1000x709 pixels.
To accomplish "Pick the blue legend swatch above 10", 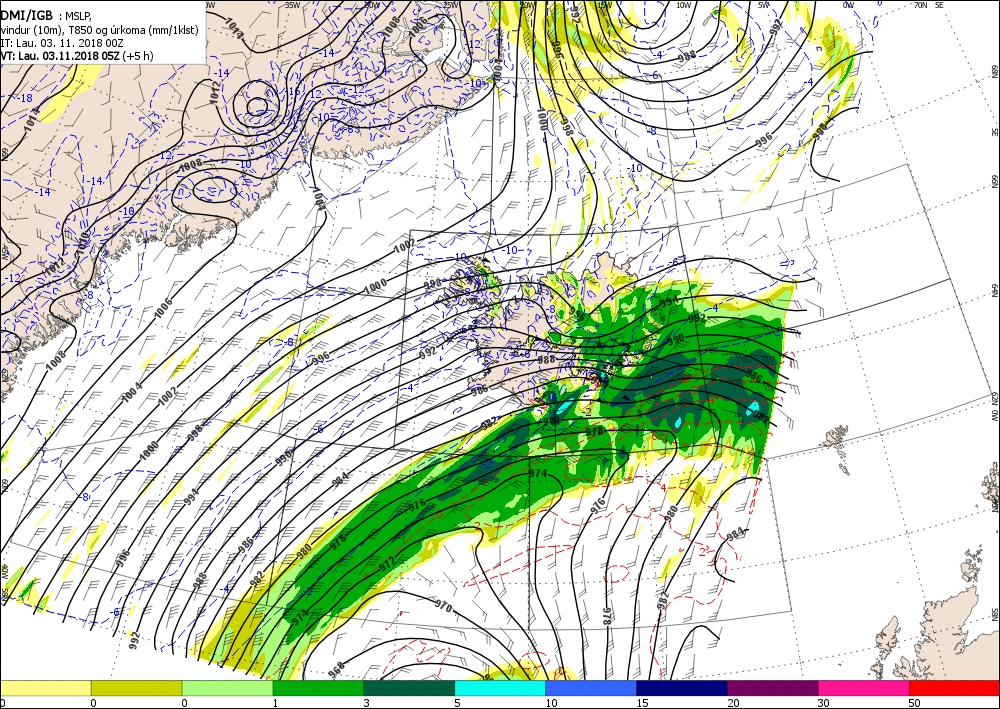I will (x=591, y=688).
